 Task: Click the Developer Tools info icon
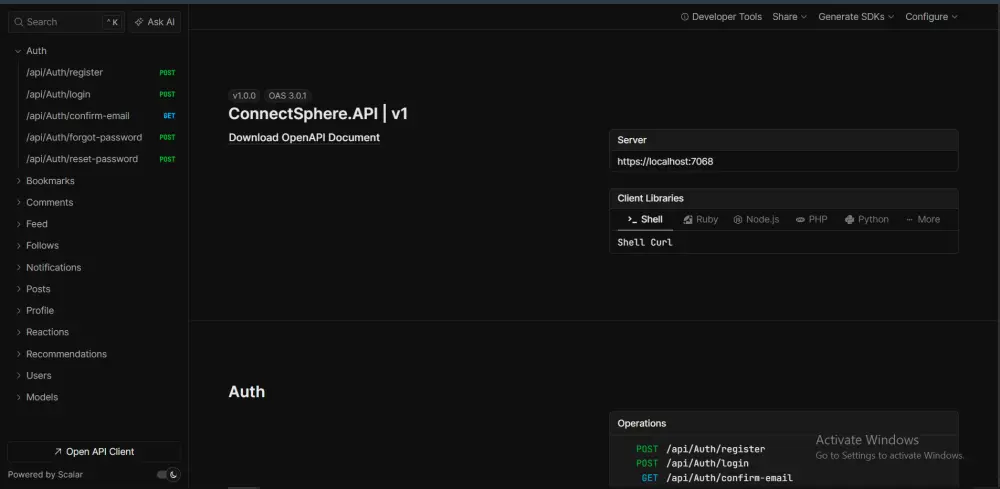(x=685, y=17)
